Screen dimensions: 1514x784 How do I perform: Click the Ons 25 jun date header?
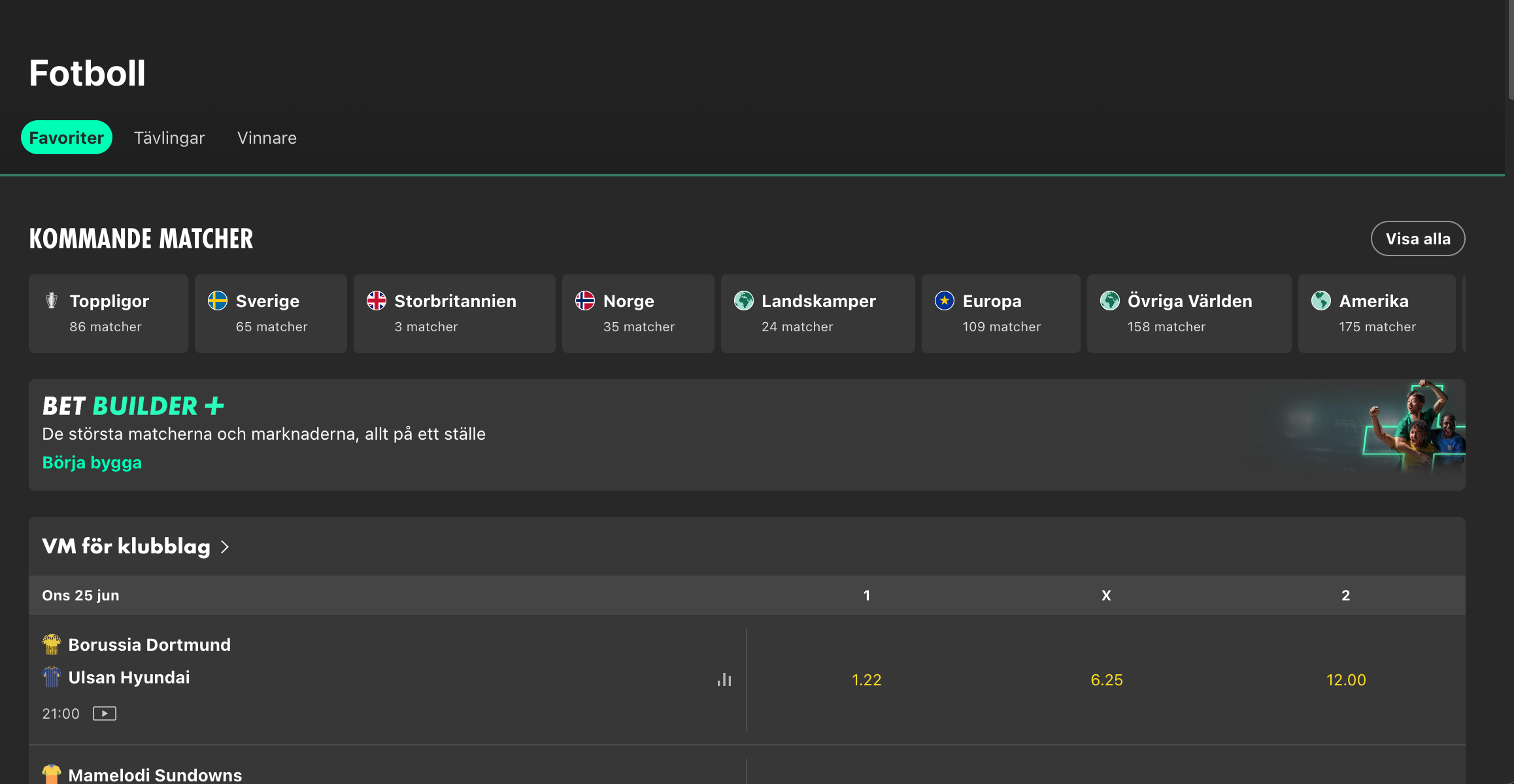(x=80, y=595)
